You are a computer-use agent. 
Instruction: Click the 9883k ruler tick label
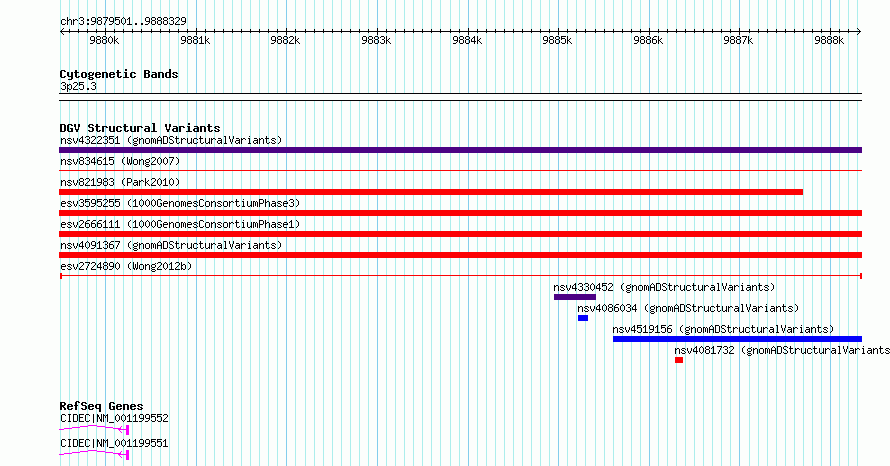click(376, 40)
